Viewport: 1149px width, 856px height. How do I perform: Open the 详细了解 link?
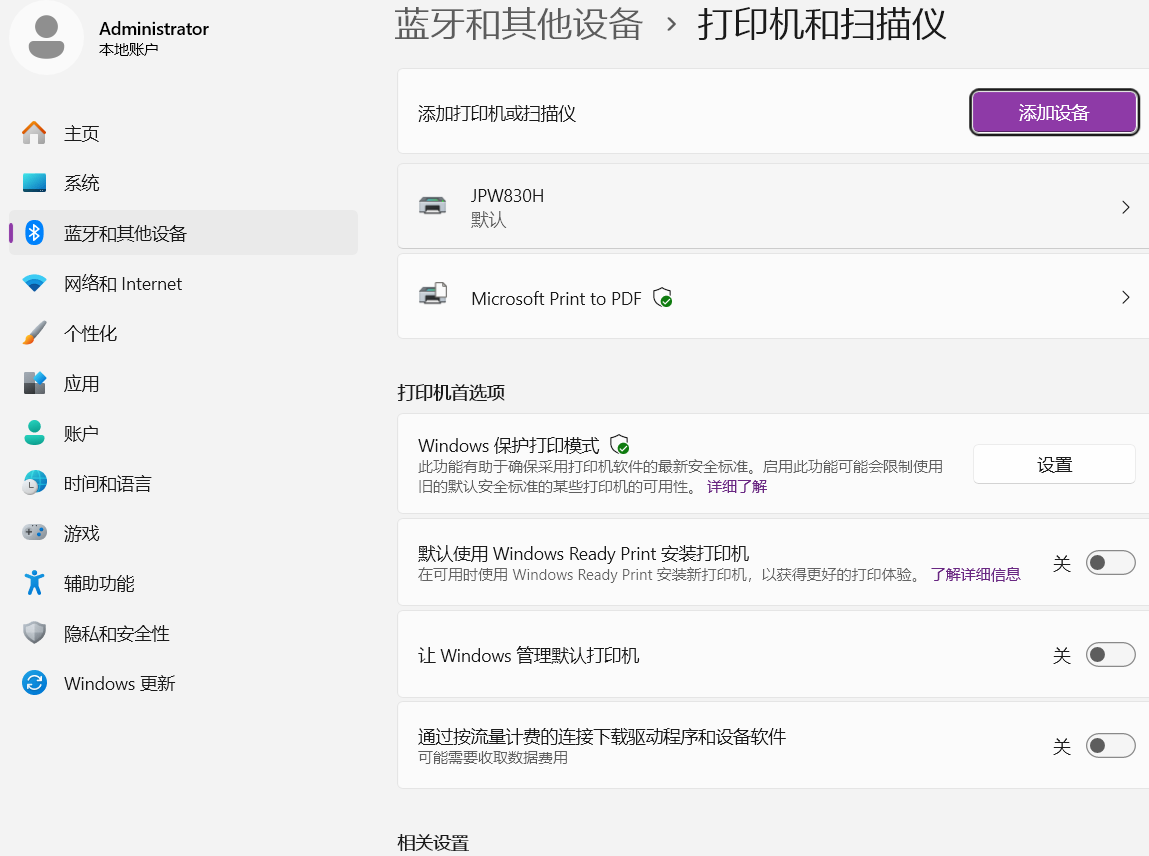coord(736,487)
